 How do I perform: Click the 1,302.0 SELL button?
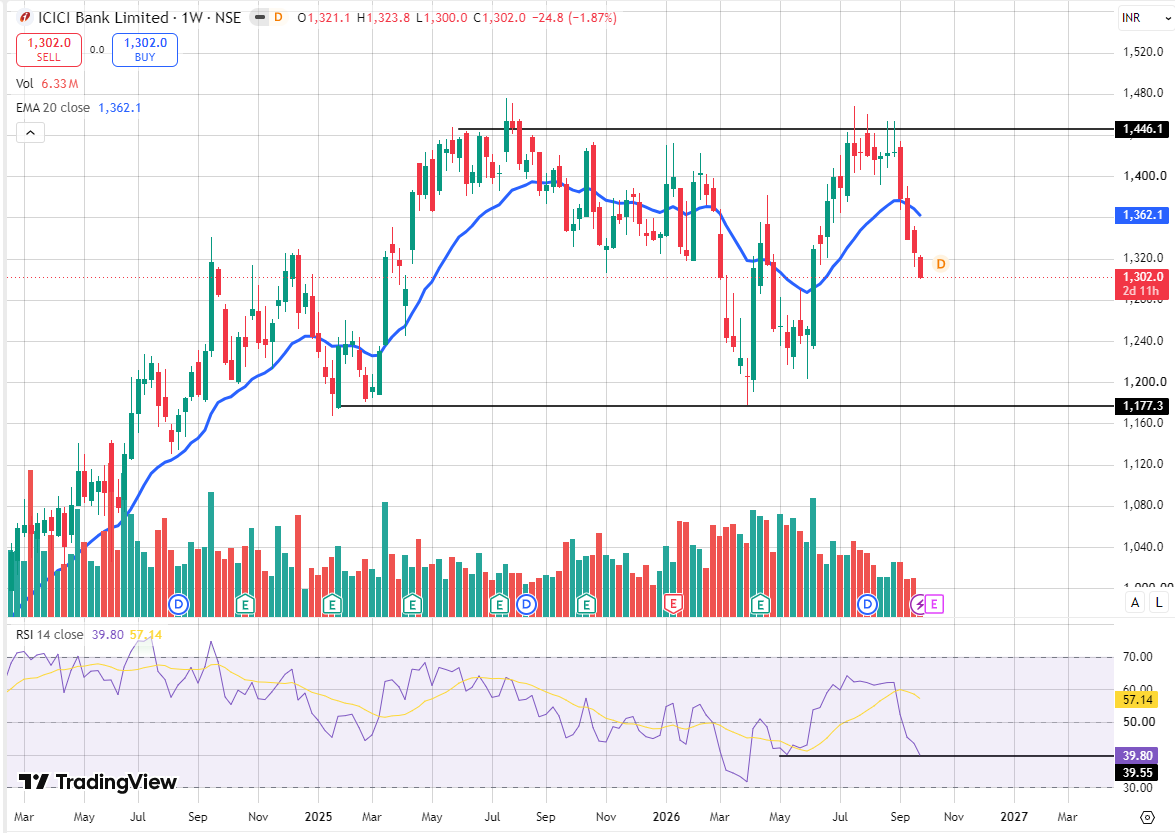tap(49, 49)
